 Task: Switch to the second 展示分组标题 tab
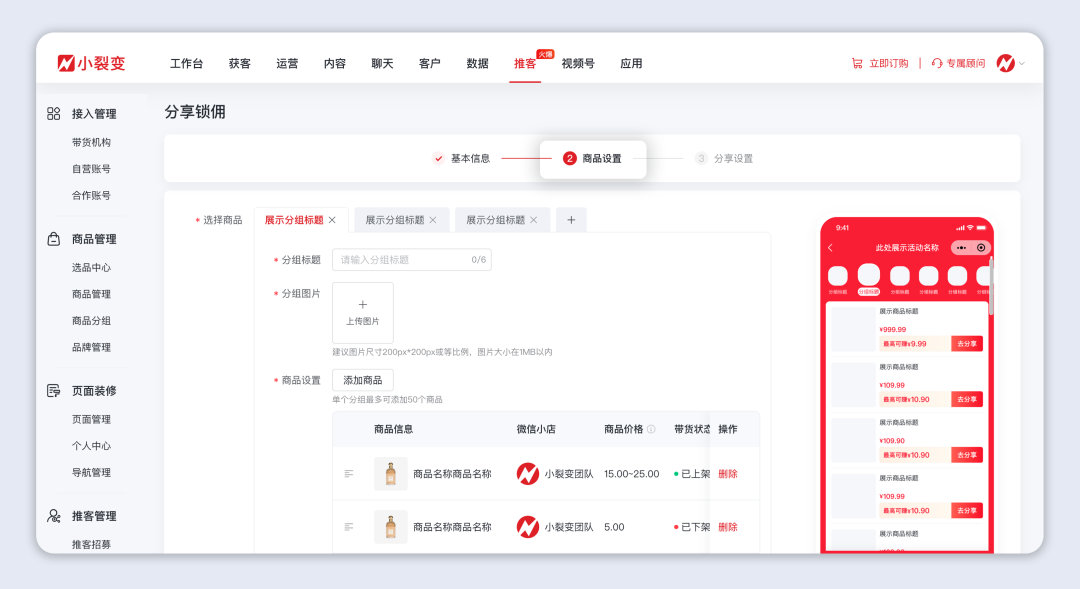394,219
